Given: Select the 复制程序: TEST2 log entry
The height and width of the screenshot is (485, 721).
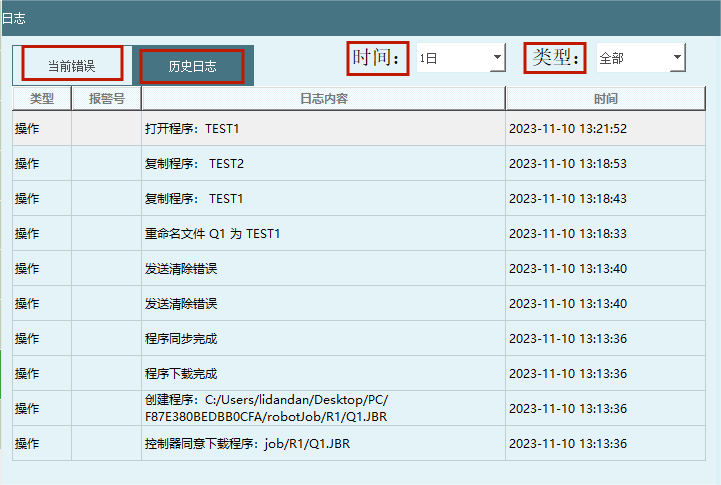Looking at the screenshot, I should click(323, 164).
